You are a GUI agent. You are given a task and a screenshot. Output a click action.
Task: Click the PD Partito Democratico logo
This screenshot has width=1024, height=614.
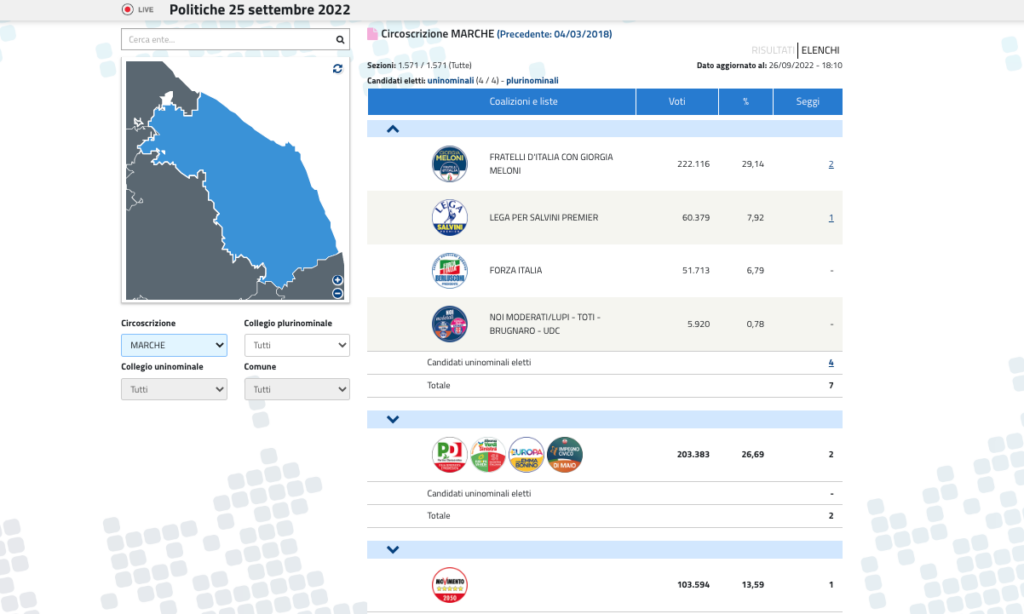449,455
